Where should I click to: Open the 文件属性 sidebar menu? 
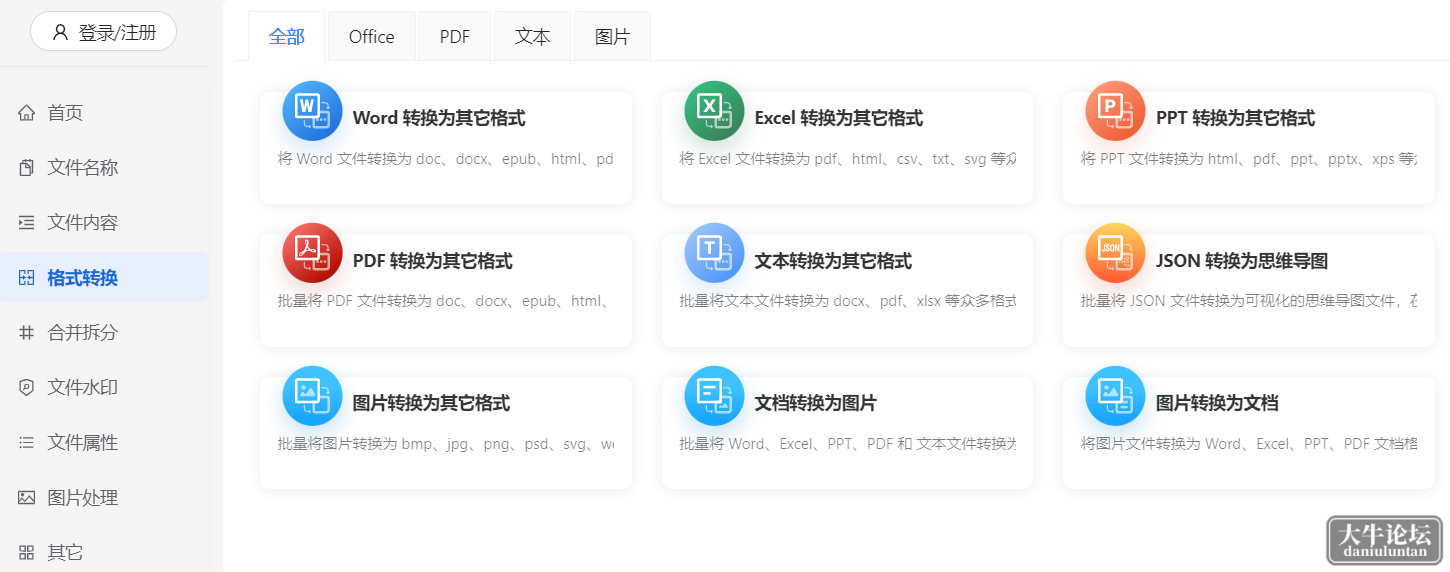(x=105, y=443)
